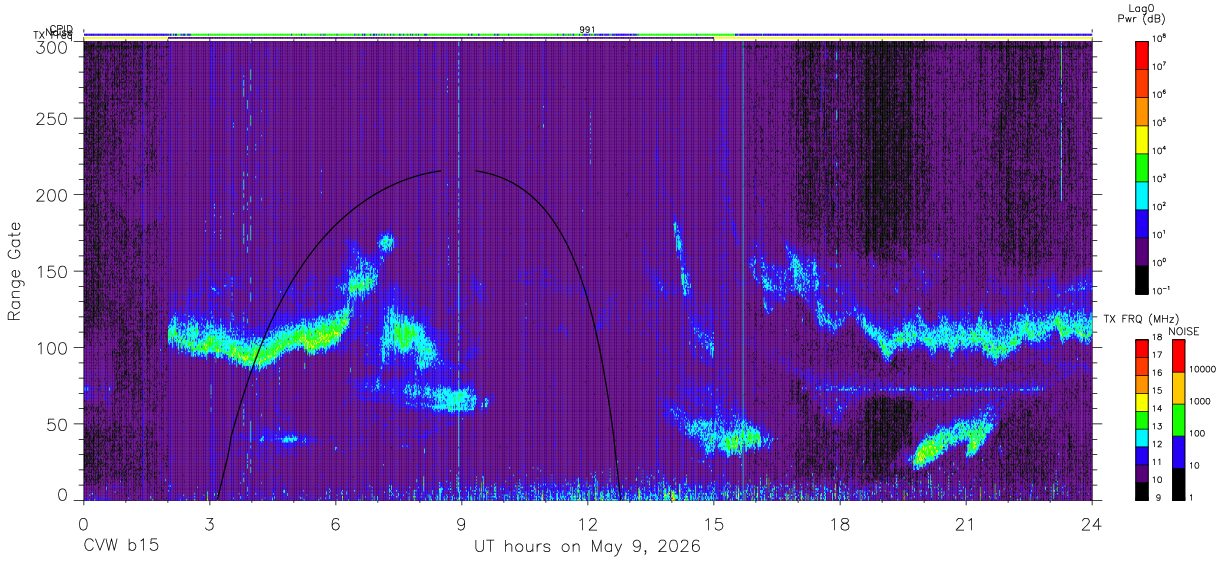Image resolution: width=1228 pixels, height=567 pixels.
Task: Click the x-axis tick label 15
Action: (714, 523)
